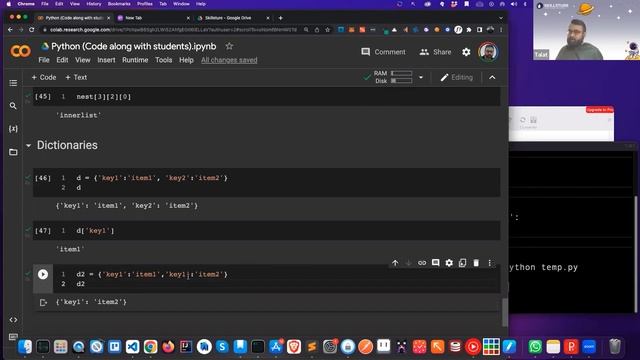Add a new Text cell
Viewport: 640px width, 360px height.
[76, 77]
